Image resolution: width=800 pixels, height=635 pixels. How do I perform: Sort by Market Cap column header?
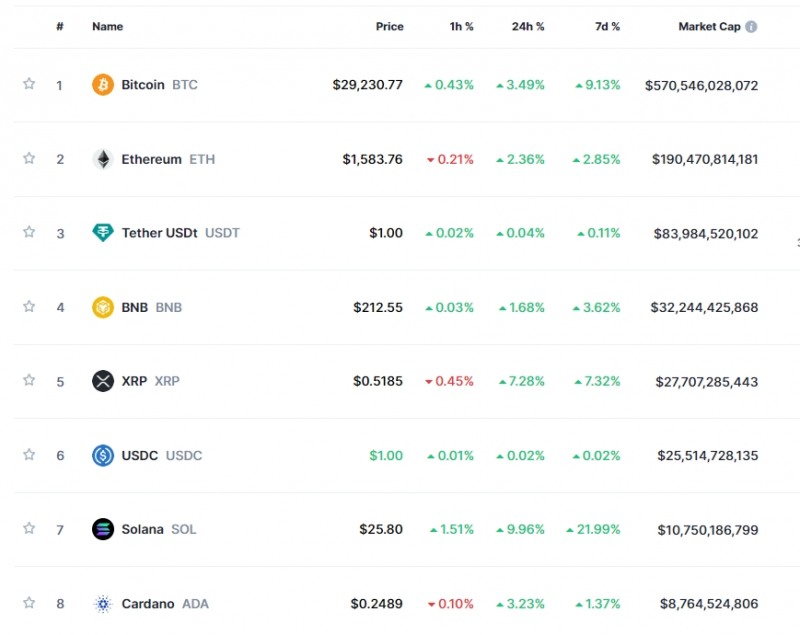(710, 27)
